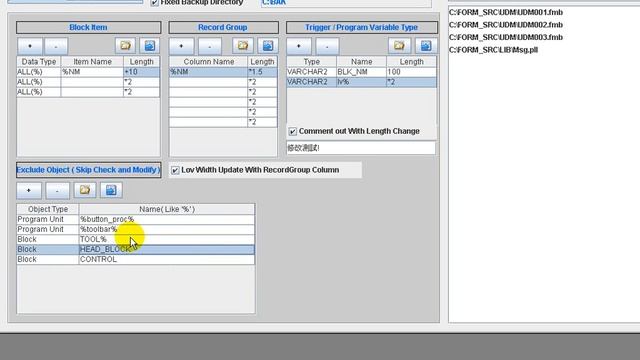Click Name( Like '%') column header
Screen dimensions: 640x360
[167, 209]
